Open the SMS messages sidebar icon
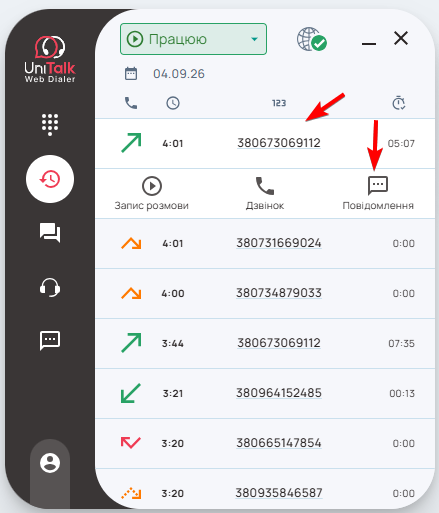This screenshot has height=513, width=439. coord(50,340)
